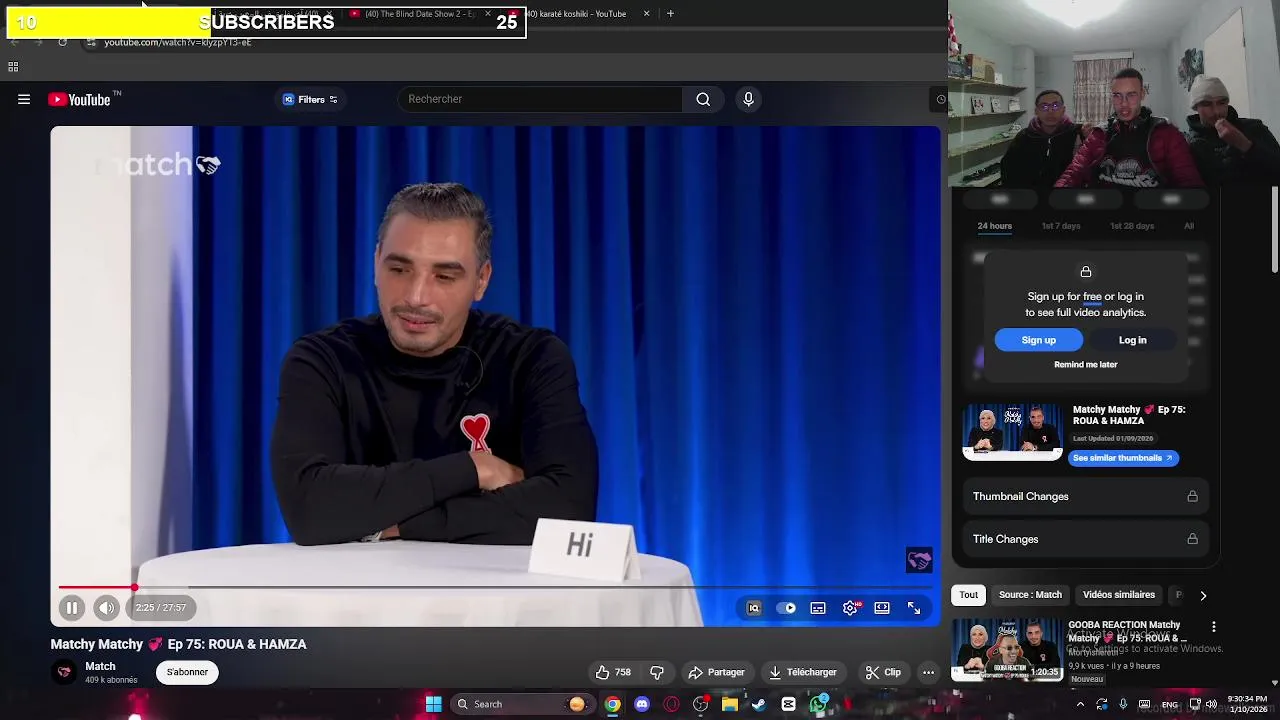Click the Télécharger download button
This screenshot has width=1280, height=720.
[803, 672]
